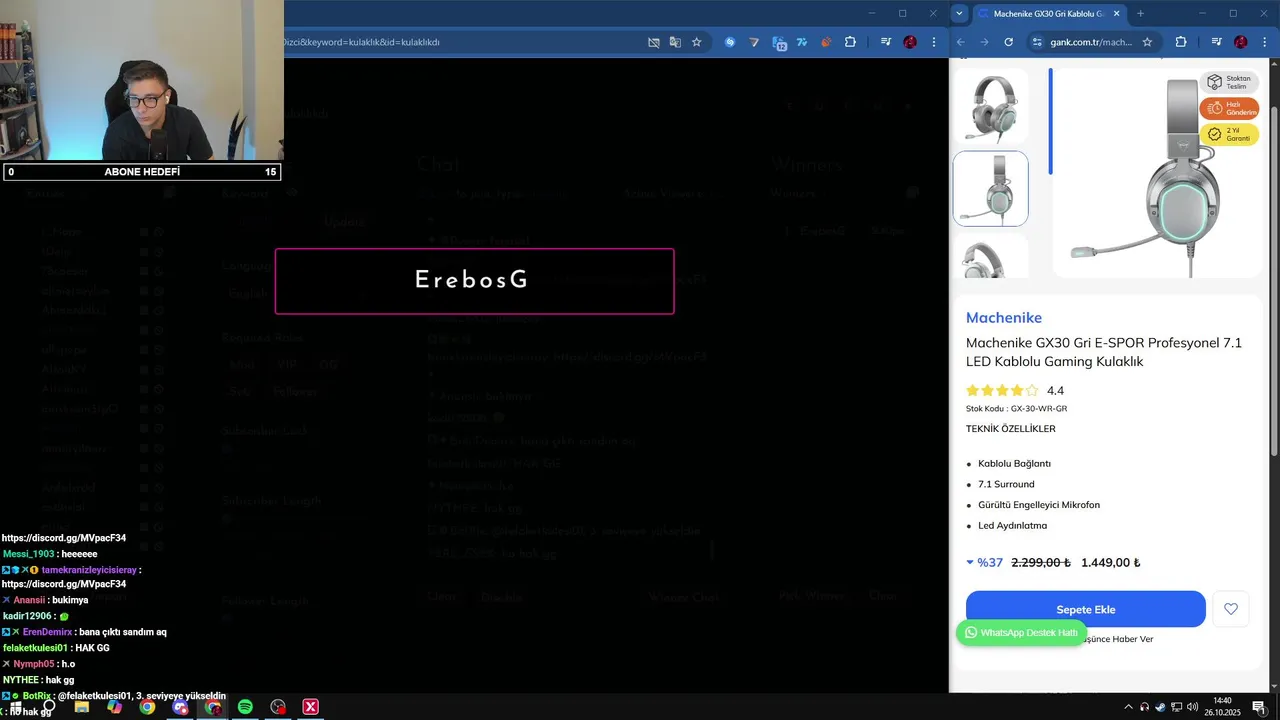1280x720 pixels.
Task: Click the left browser URL containing keyword=kulaklık
Action: (x=362, y=42)
